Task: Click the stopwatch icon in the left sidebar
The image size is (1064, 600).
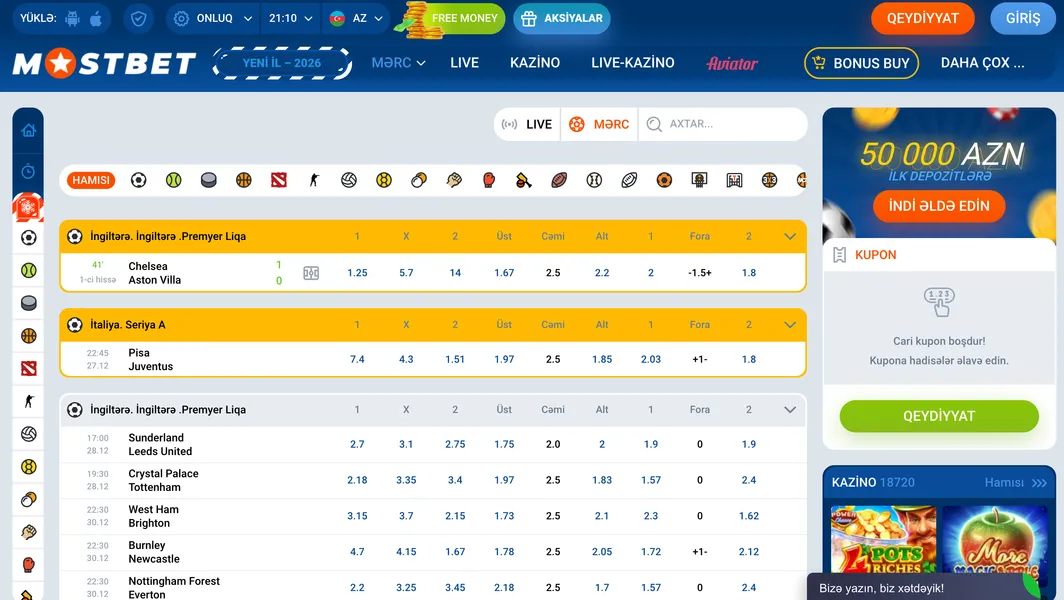Action: coord(28,171)
